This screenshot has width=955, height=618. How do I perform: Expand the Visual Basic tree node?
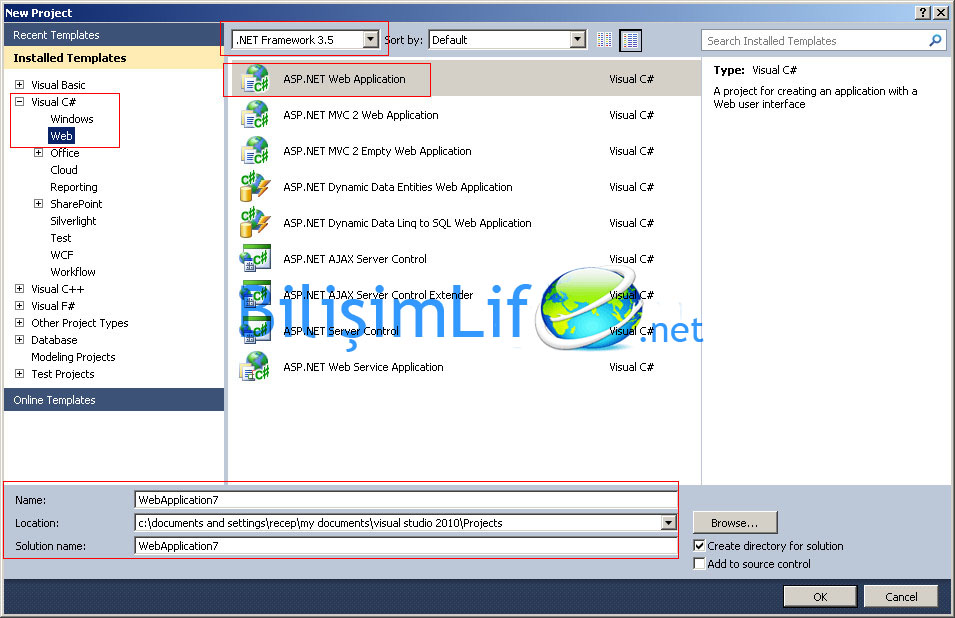(x=19, y=85)
